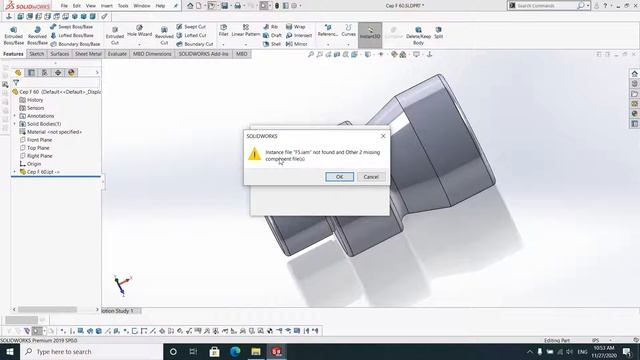Select the Boundary Cut tool
Viewport: 640px width, 360px height.
point(195,44)
